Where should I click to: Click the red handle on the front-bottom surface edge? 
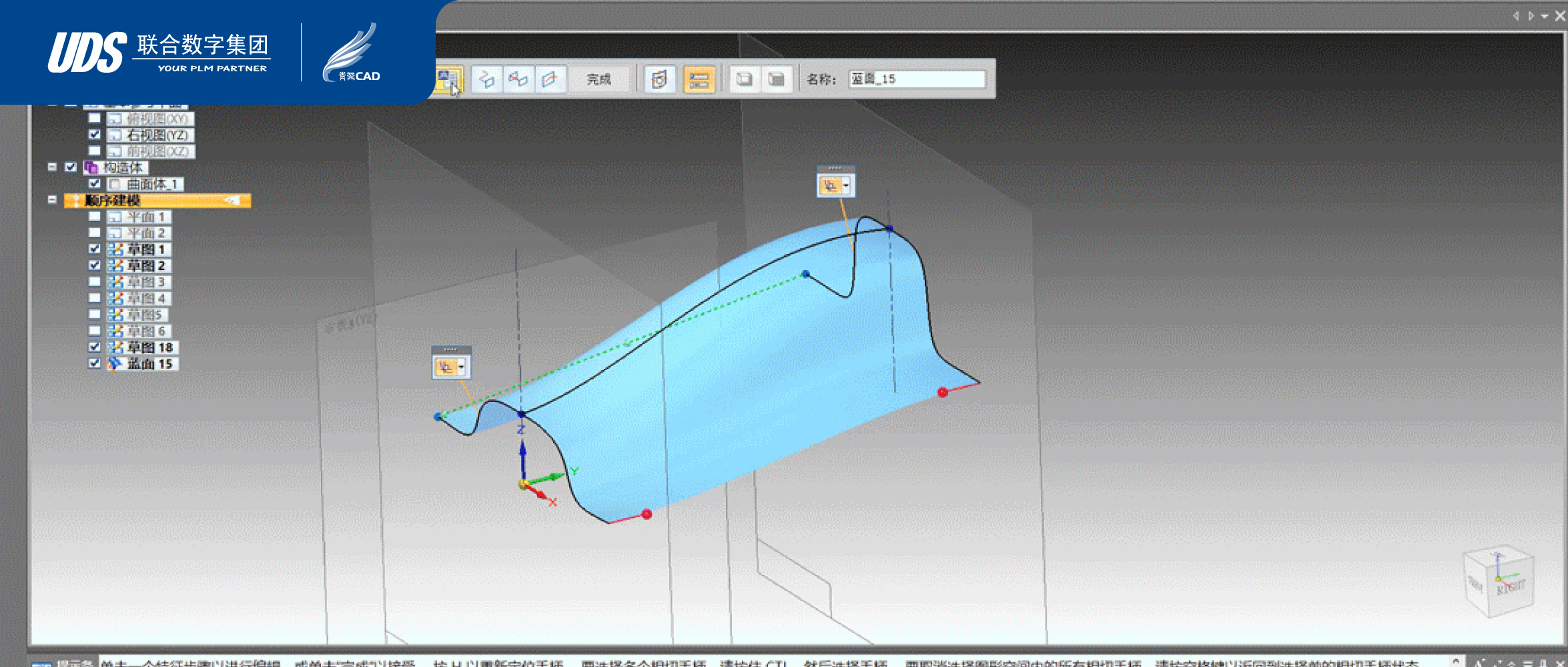click(647, 514)
